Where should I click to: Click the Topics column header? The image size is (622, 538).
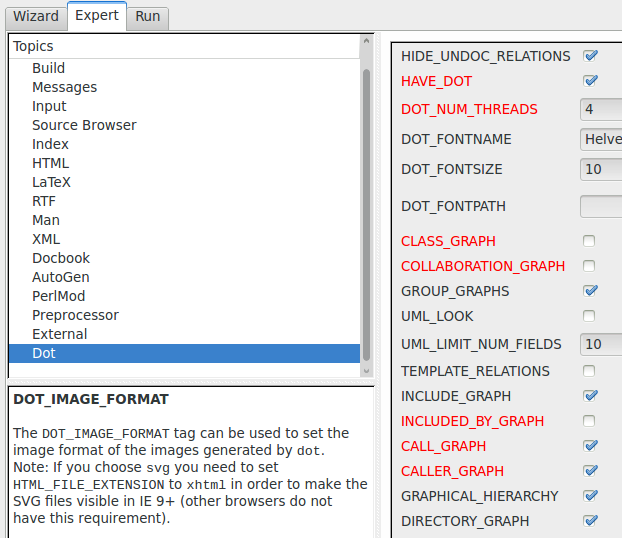184,46
